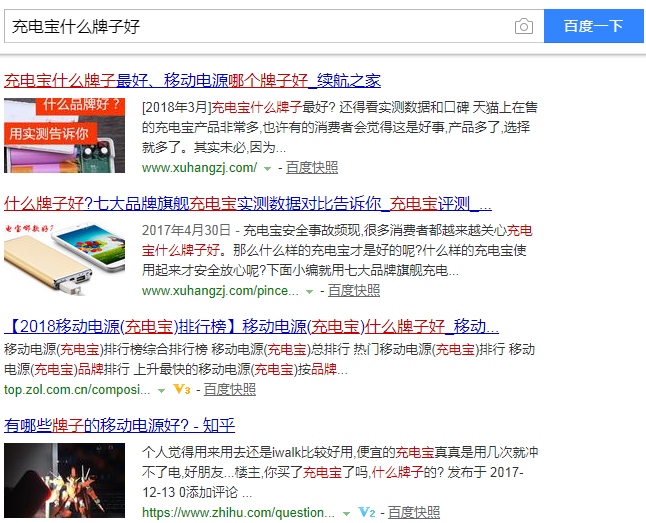Click the blue V2 credibility badge
646x523 pixels.
tap(367, 512)
